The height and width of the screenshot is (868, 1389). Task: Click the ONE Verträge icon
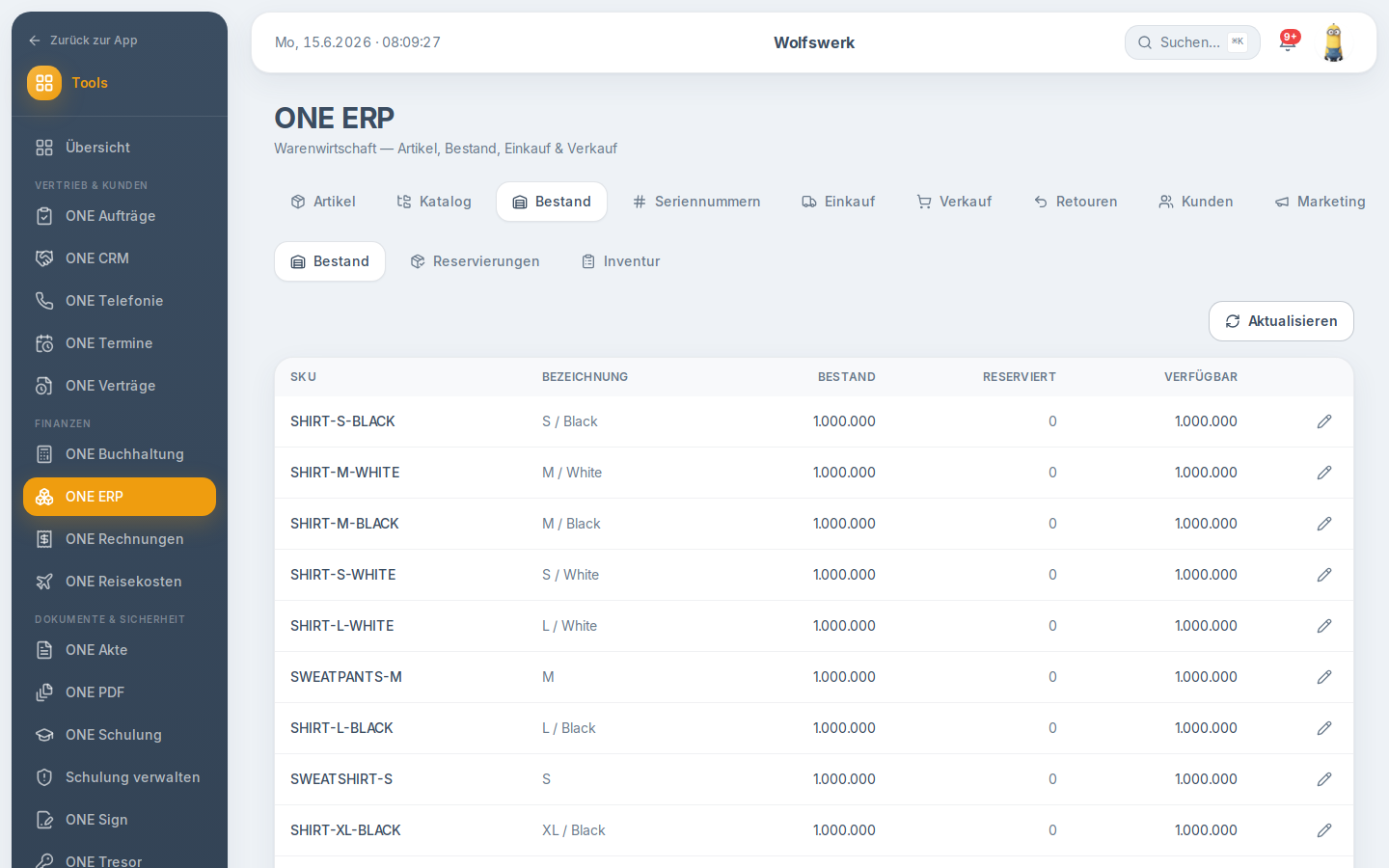tap(44, 386)
